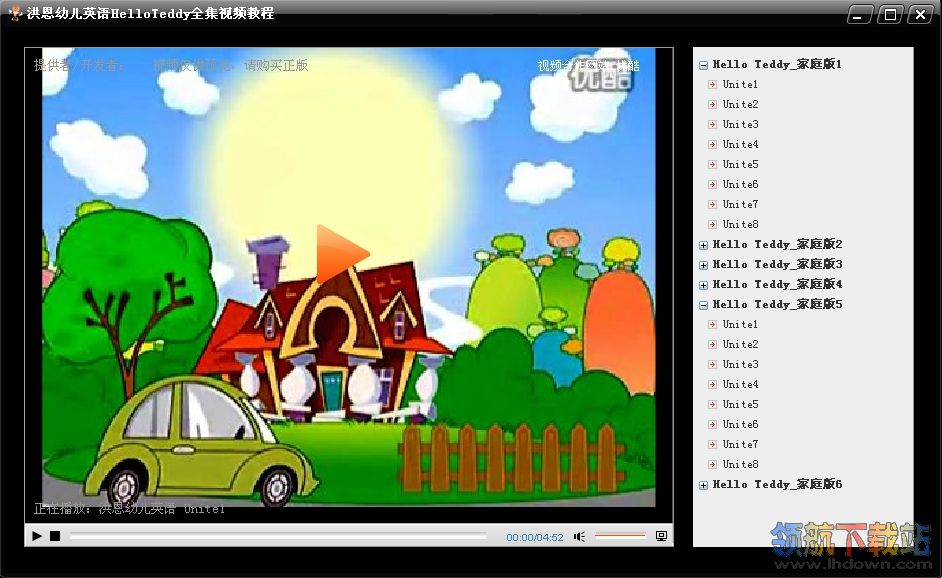Click arrow icon of Unite8 under 家庭版5

click(x=713, y=464)
